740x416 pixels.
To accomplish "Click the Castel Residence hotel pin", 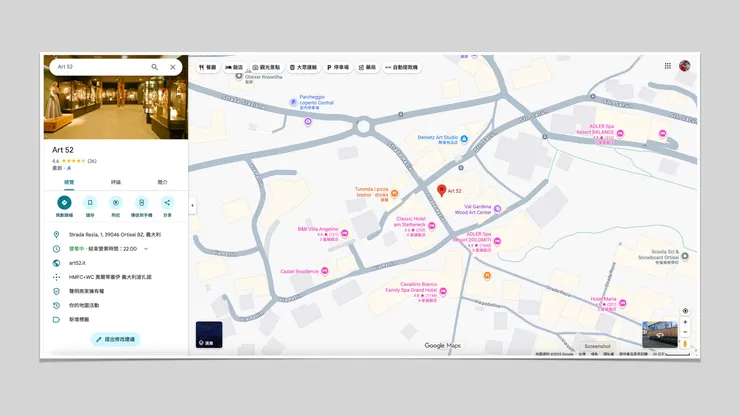I will 325,271.
